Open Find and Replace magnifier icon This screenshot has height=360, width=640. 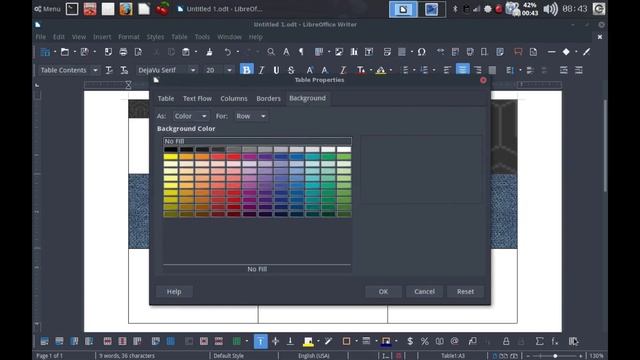271,52
